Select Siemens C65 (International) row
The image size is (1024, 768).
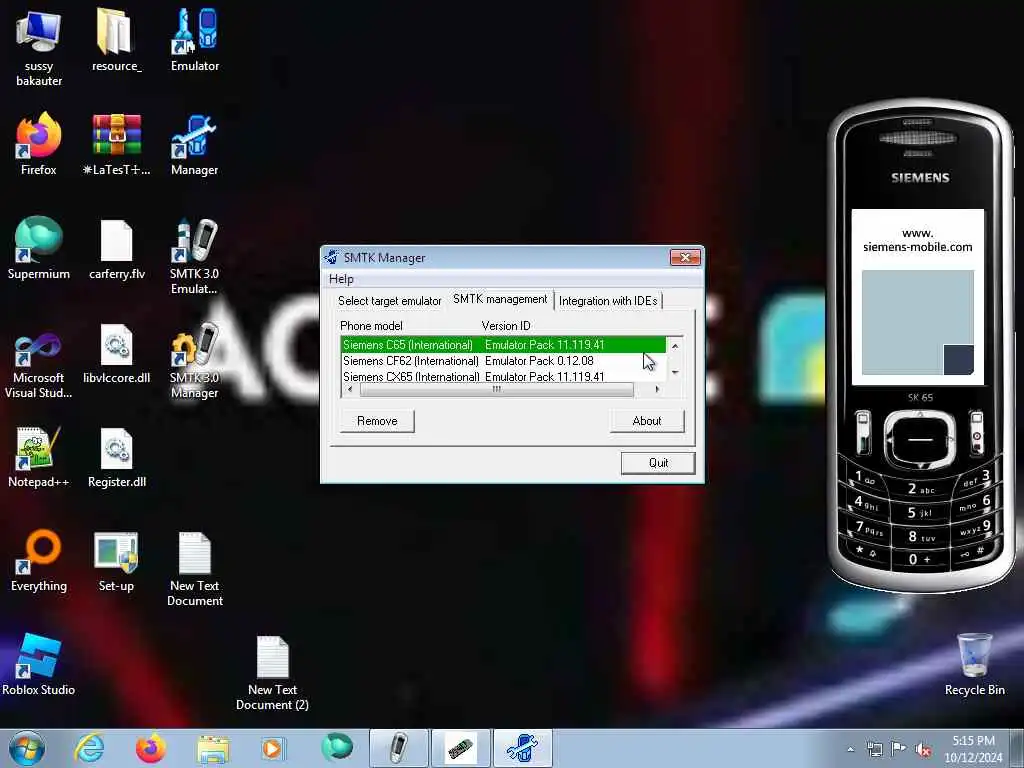tap(504, 345)
